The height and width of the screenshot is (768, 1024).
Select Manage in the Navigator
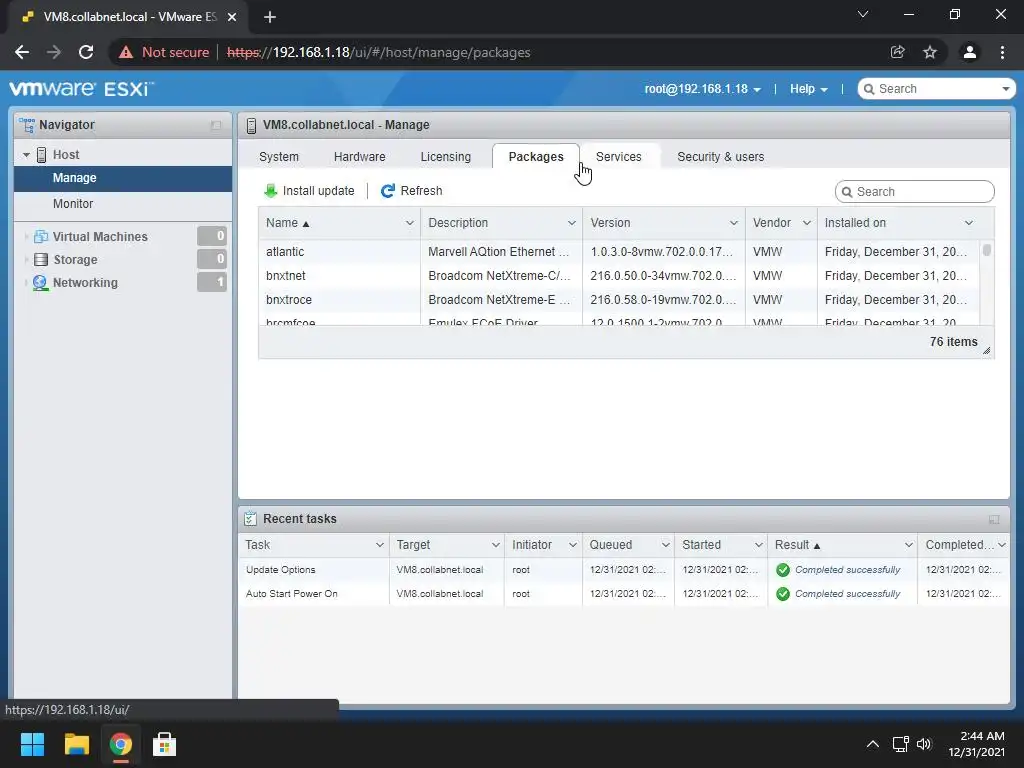point(123,178)
